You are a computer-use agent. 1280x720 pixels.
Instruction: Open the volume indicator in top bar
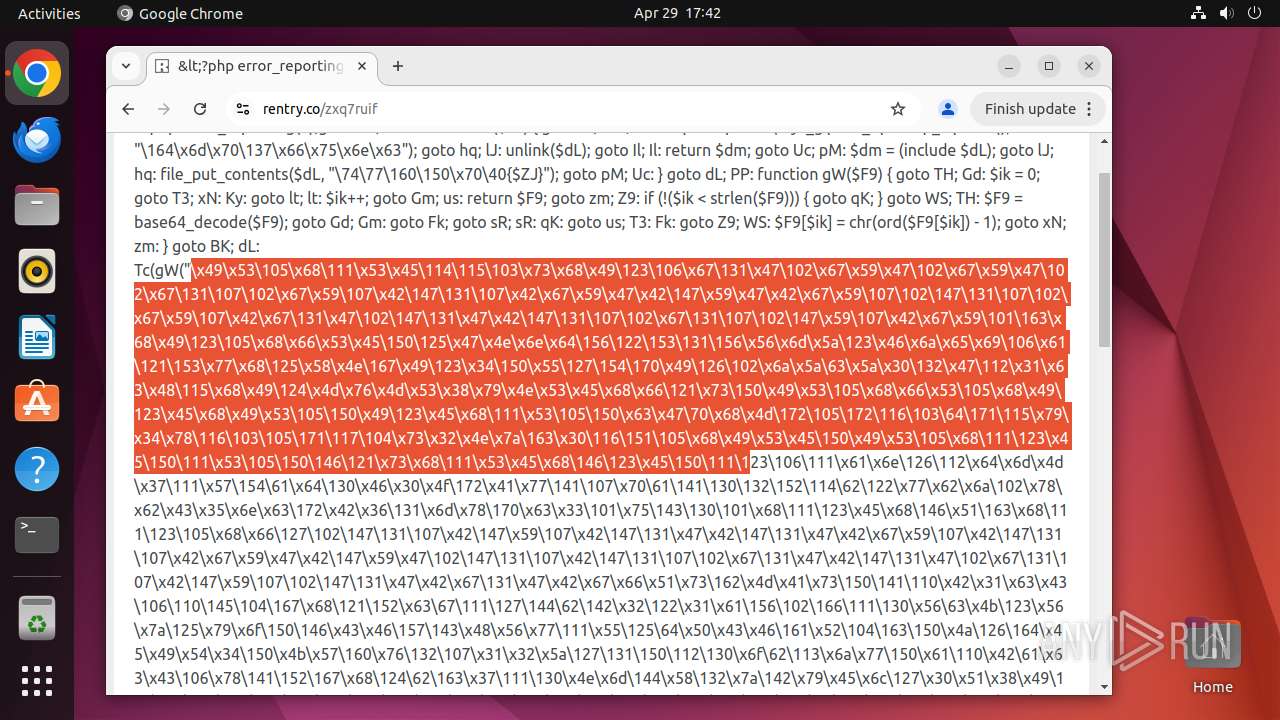coord(1226,13)
